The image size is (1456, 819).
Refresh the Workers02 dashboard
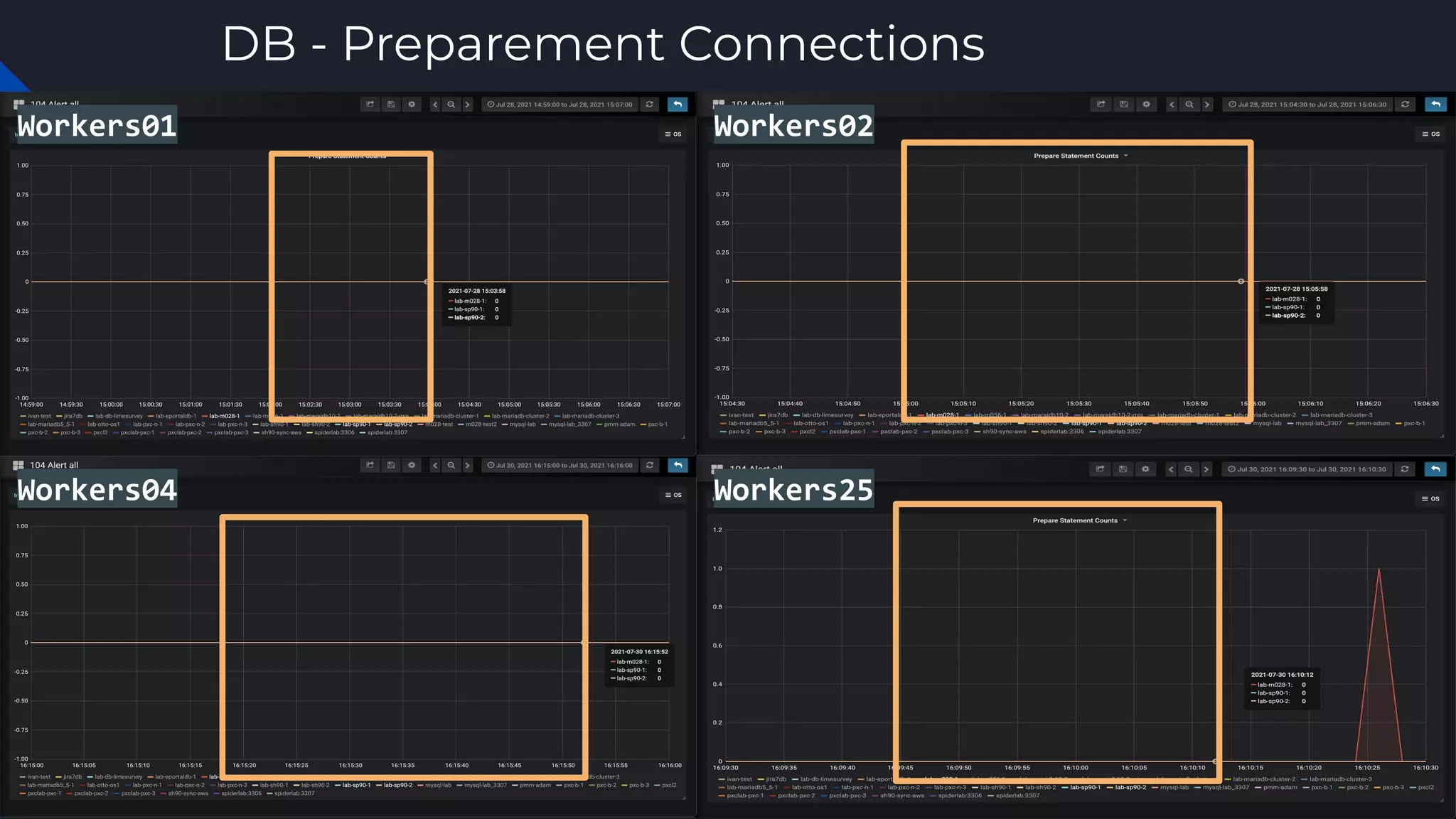(x=1405, y=105)
